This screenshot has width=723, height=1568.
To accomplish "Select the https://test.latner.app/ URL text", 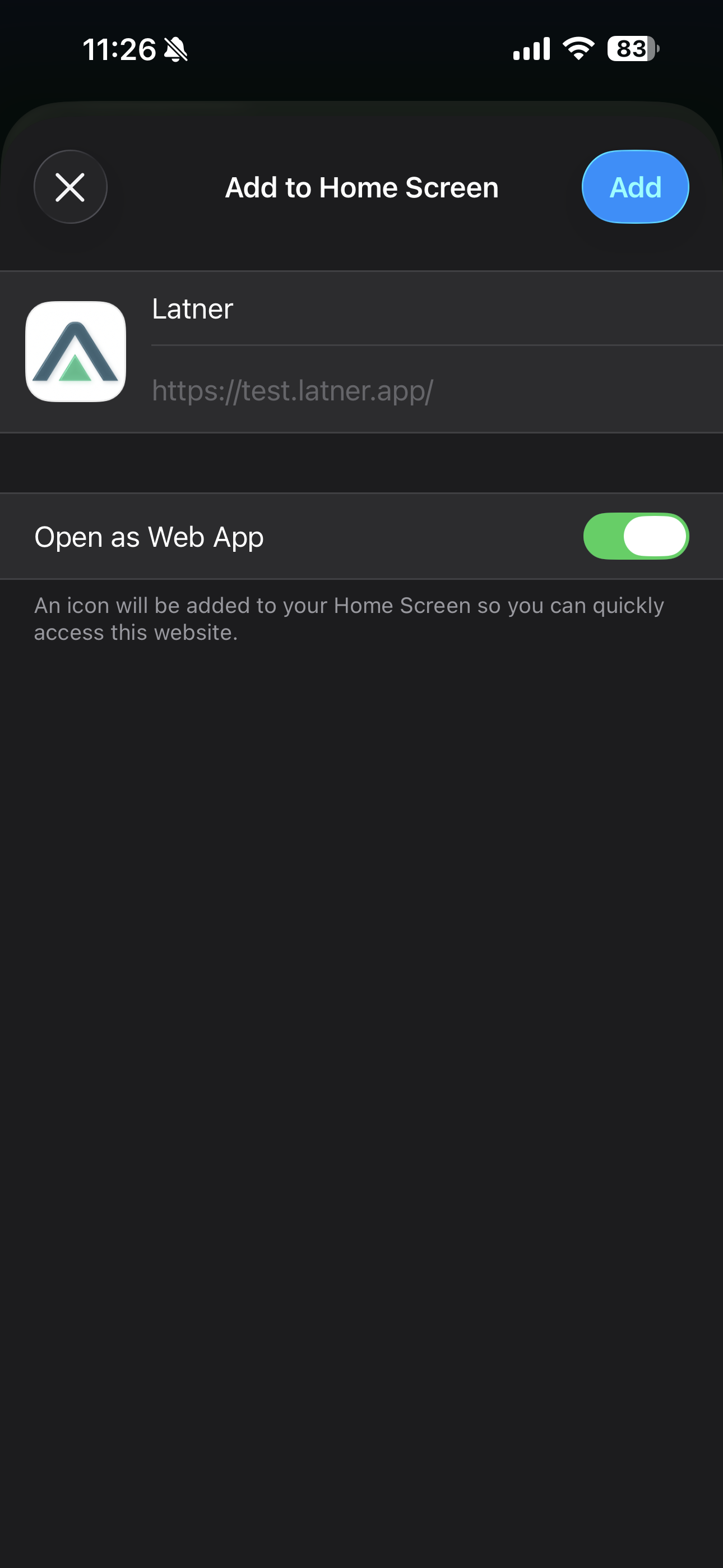I will pyautogui.click(x=293, y=391).
